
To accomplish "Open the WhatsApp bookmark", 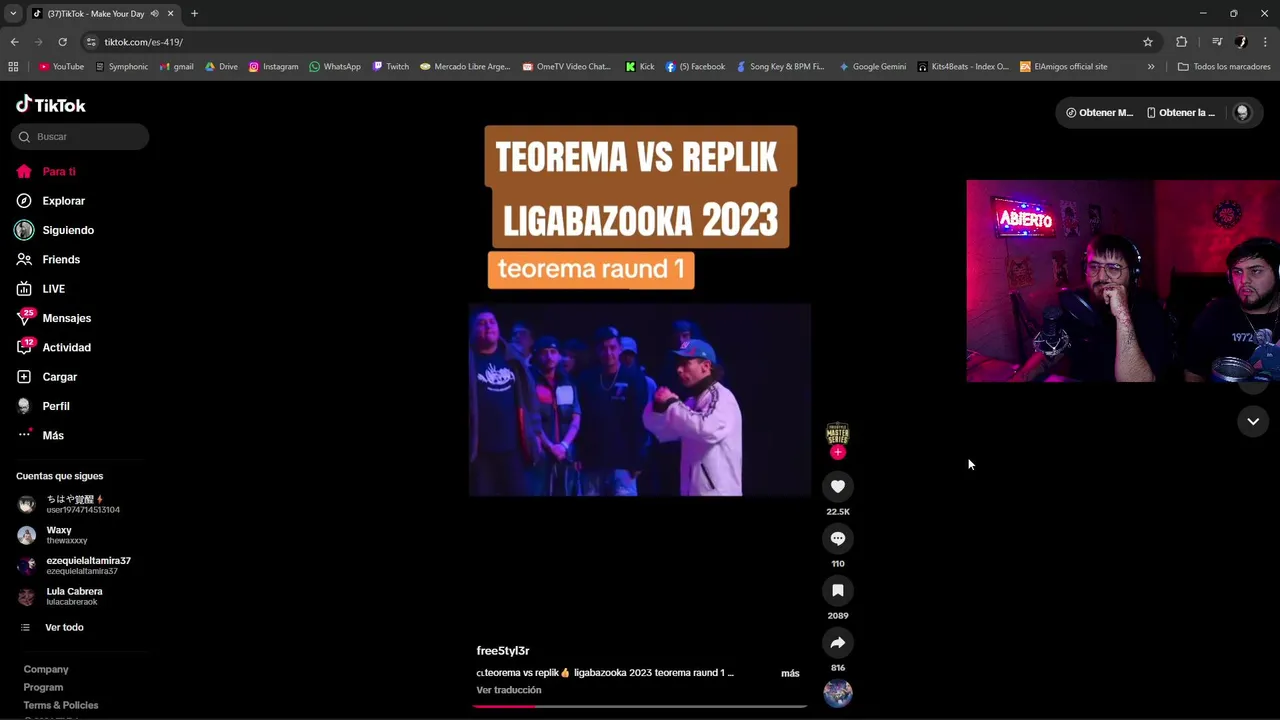I will (335, 67).
